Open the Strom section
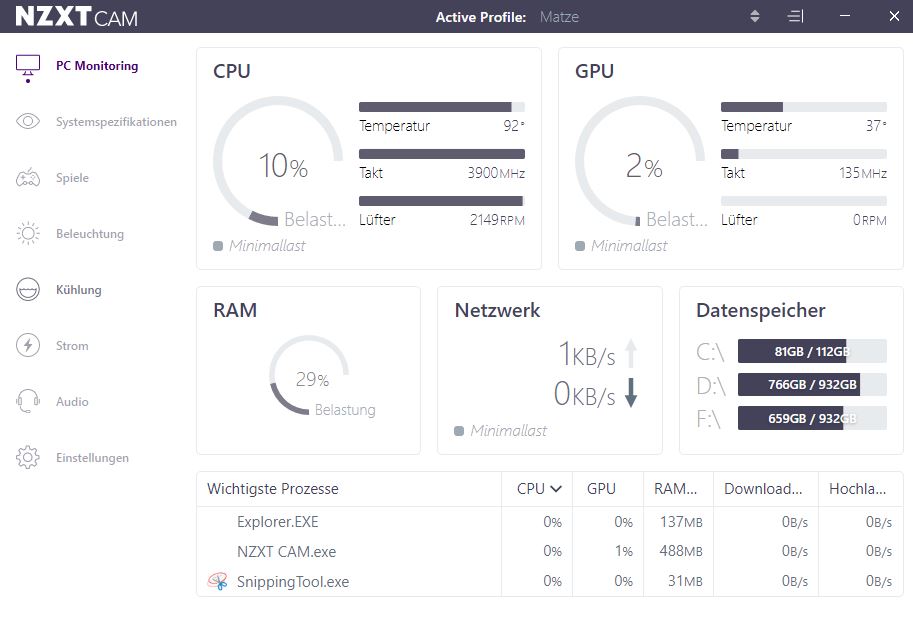The image size is (913, 633). [72, 345]
